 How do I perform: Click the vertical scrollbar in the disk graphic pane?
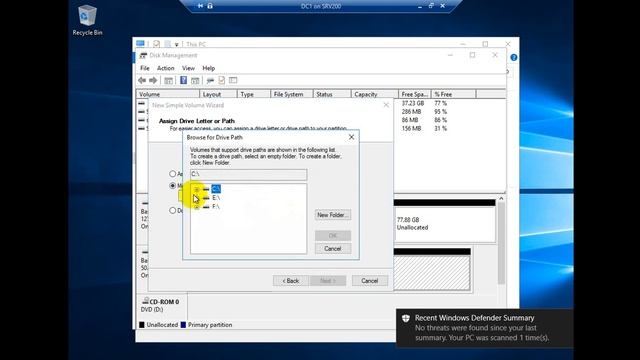point(501,243)
